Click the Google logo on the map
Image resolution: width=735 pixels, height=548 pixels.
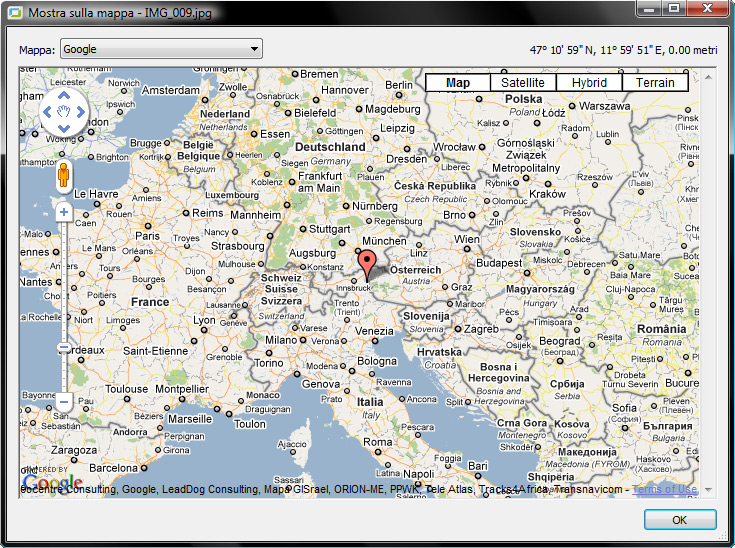(x=52, y=483)
